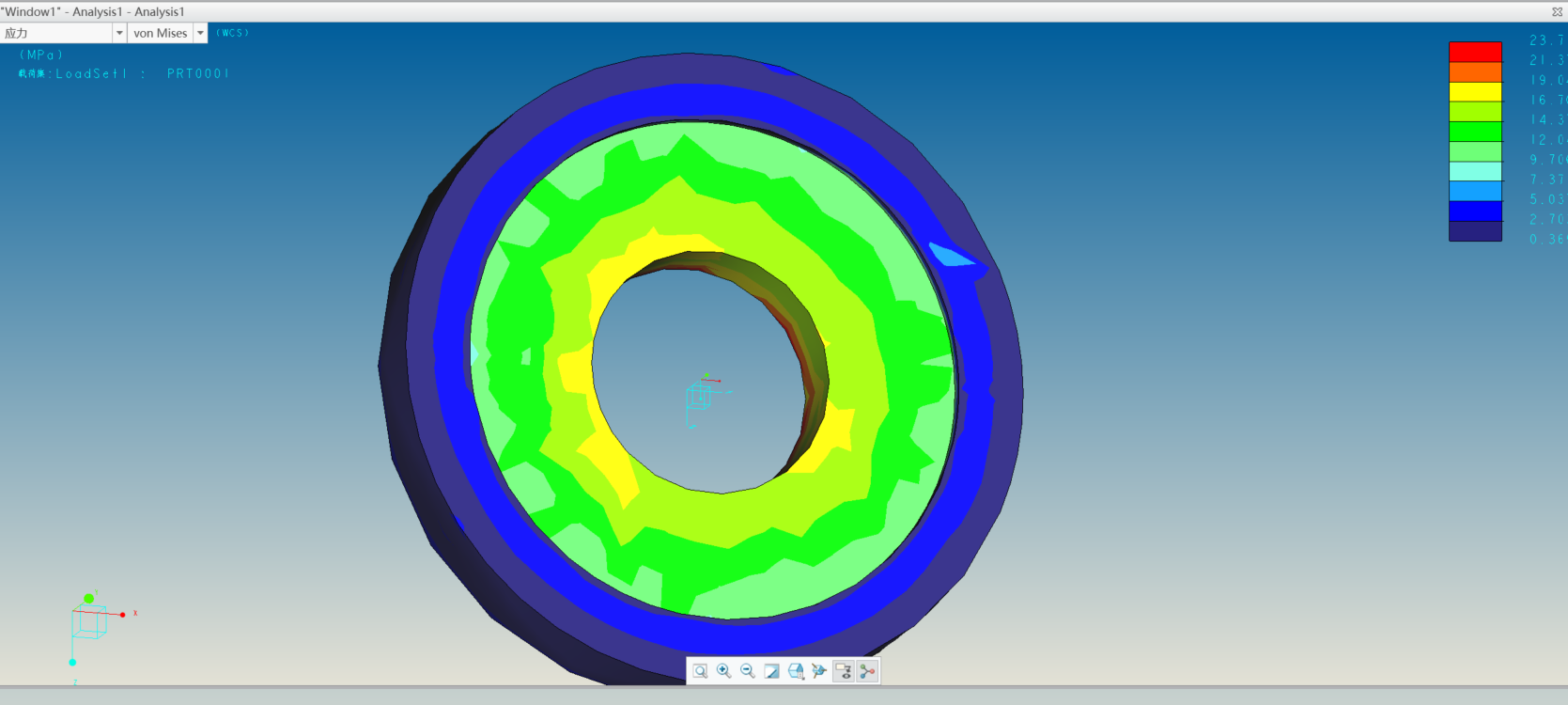Close the Window1 results panel
Viewport: 1568px width, 705px height.
1557,11
